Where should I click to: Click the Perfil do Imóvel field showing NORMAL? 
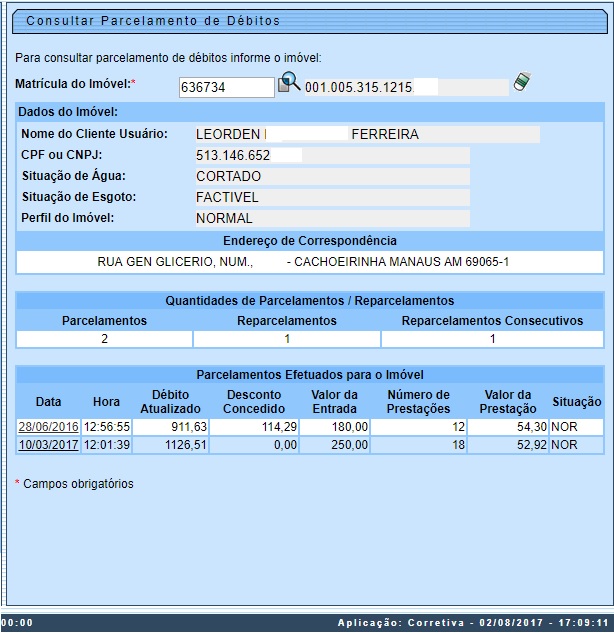click(x=331, y=218)
